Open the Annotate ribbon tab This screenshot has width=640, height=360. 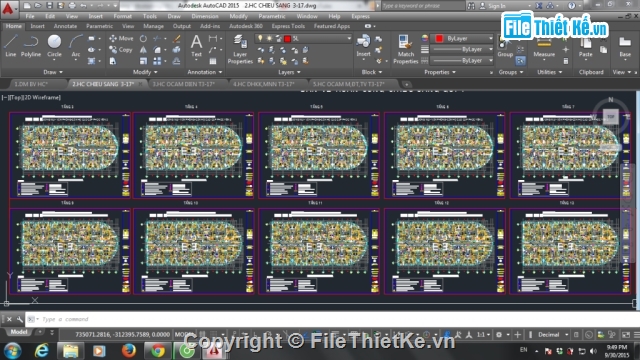click(x=65, y=26)
